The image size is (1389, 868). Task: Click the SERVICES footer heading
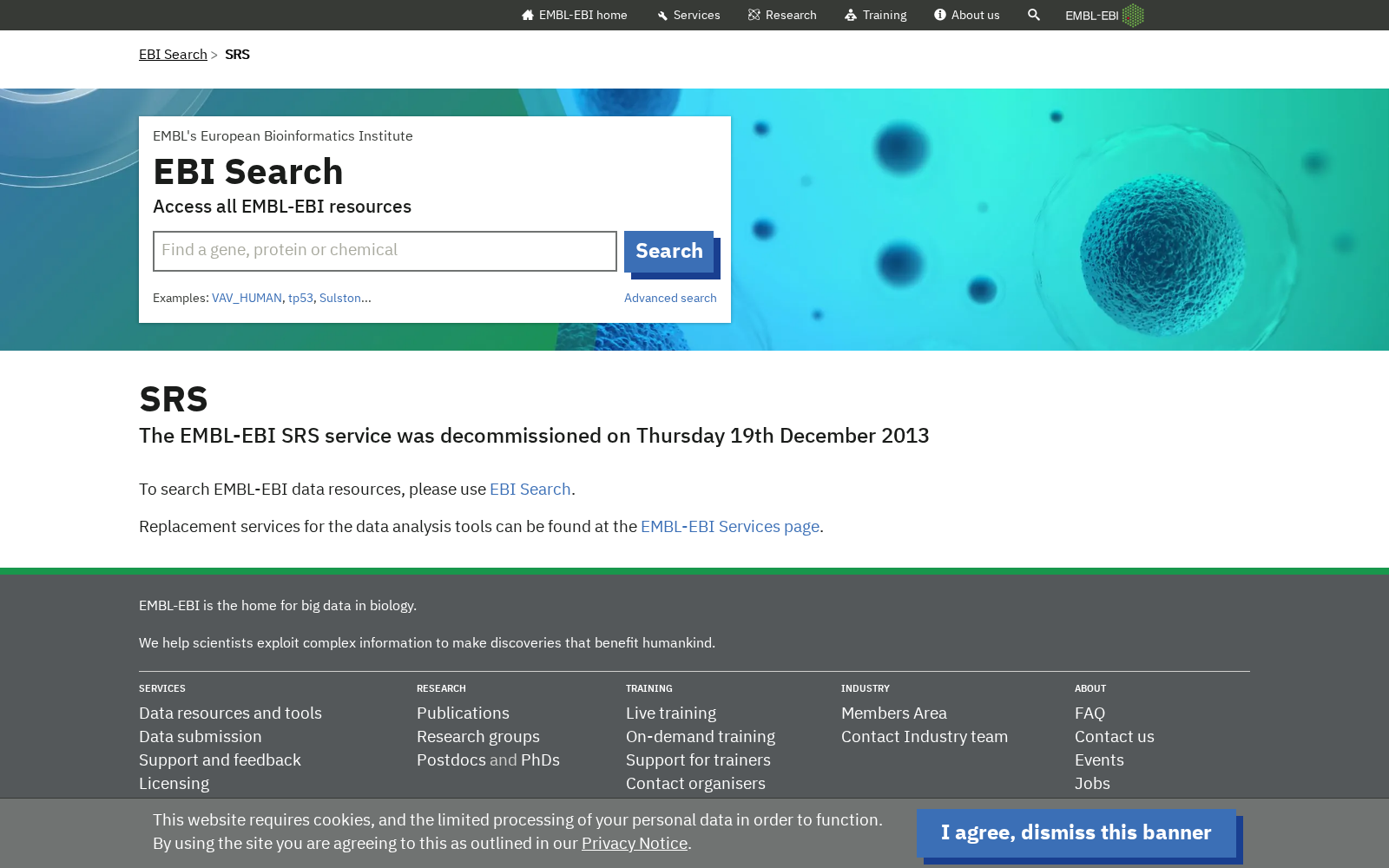point(162,688)
